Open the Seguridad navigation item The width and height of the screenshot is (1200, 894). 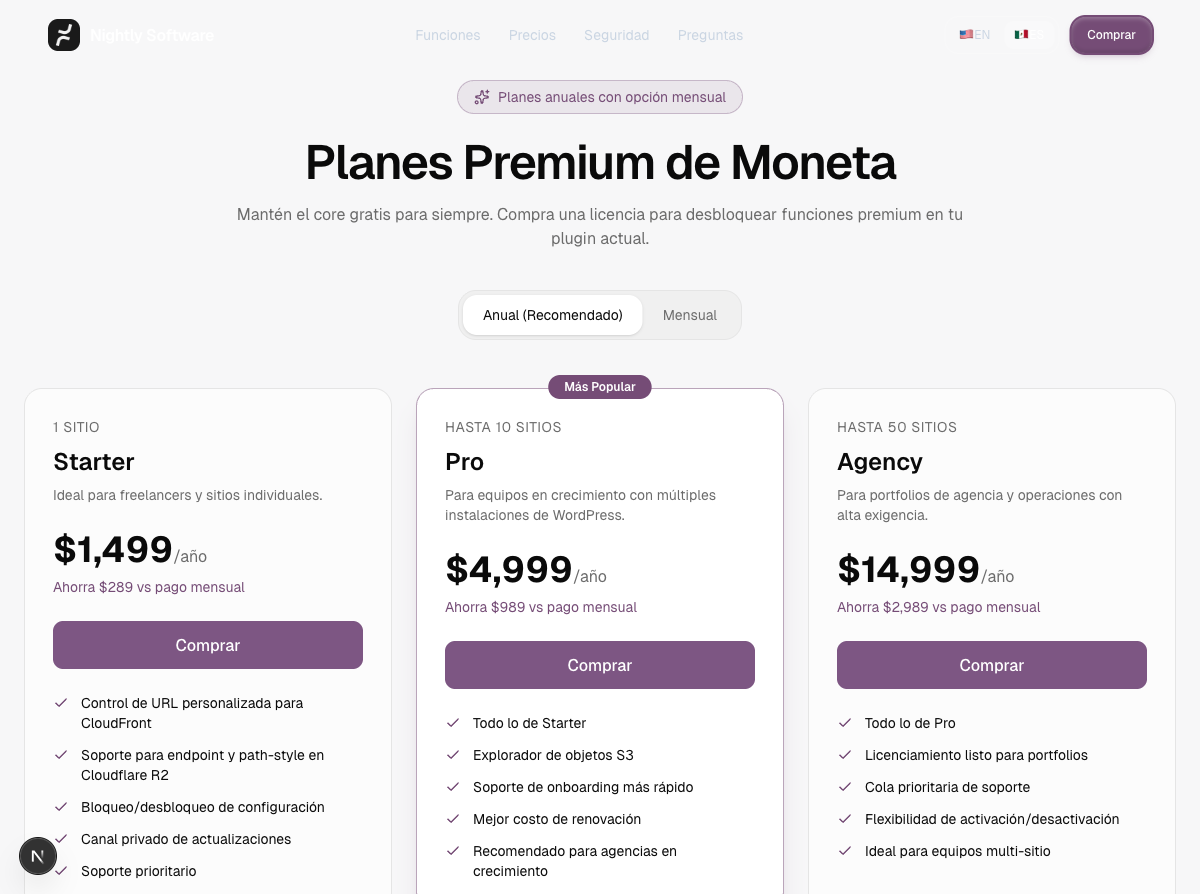pyautogui.click(x=617, y=35)
